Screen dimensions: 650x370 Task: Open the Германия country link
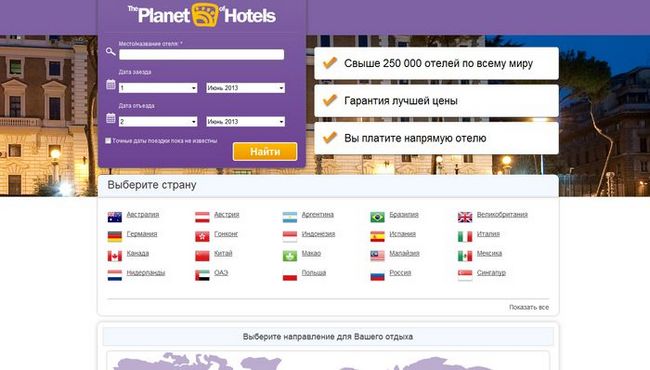click(142, 234)
